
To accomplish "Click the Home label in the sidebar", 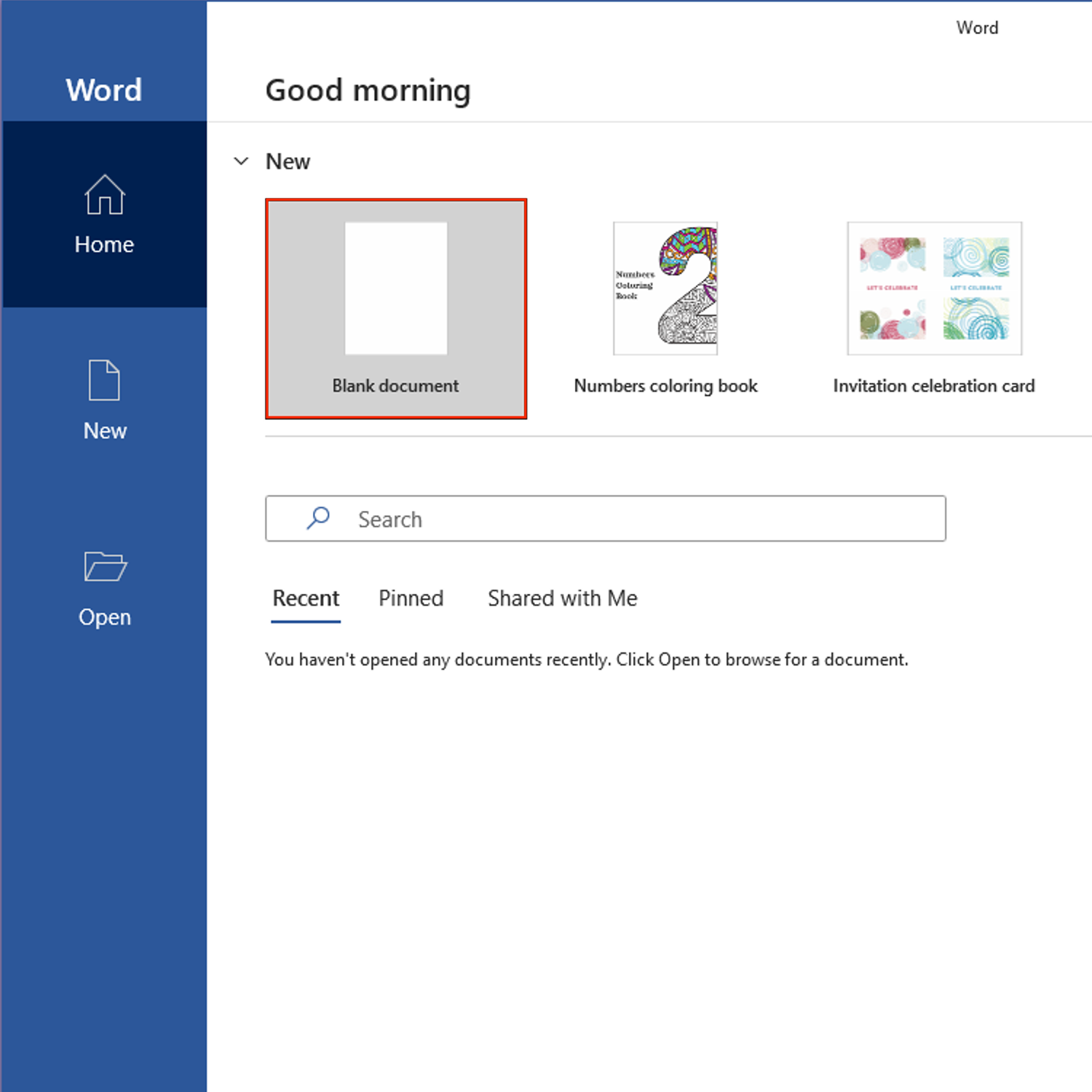I will [x=104, y=244].
